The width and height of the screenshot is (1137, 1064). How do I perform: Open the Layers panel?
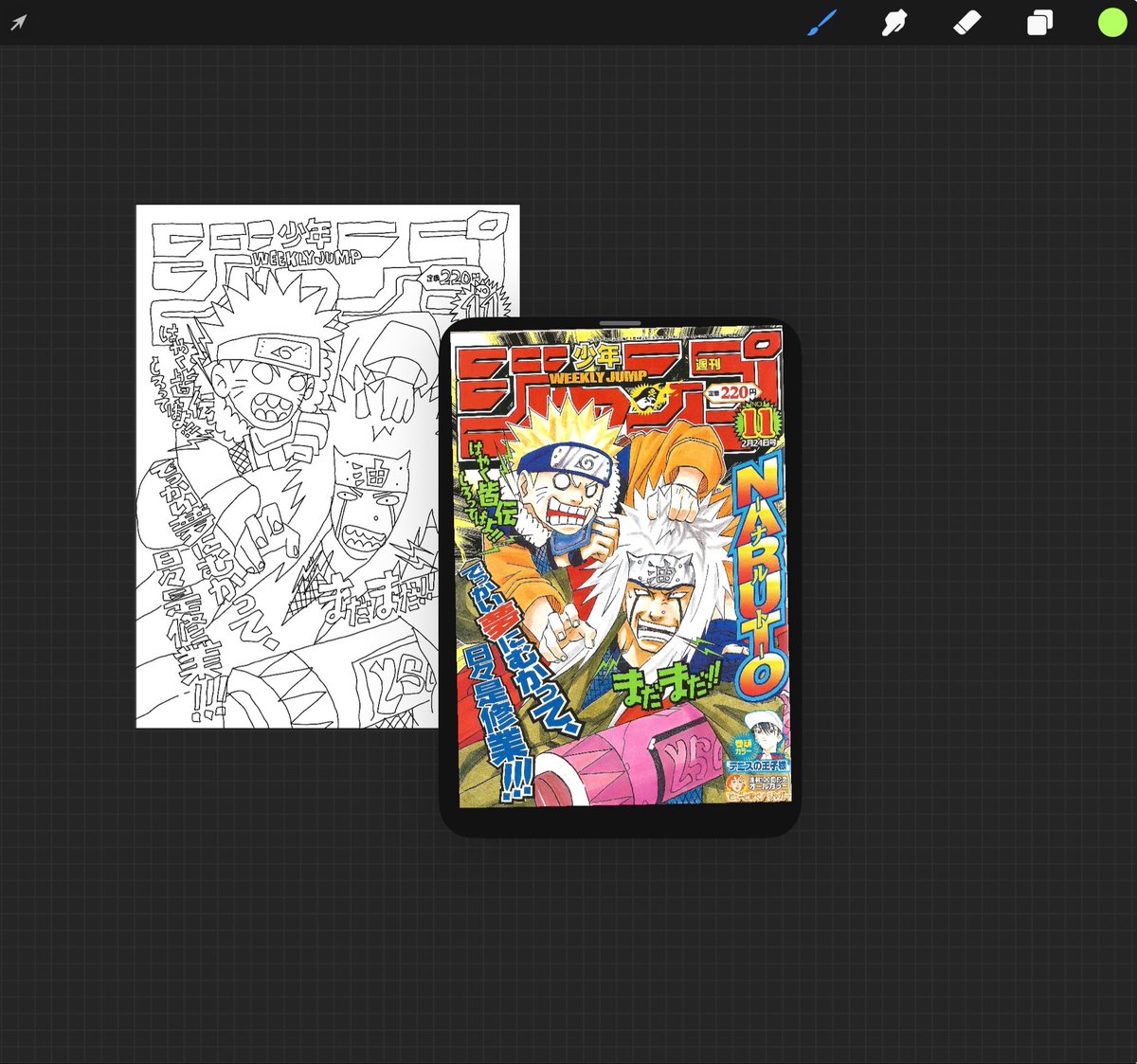[1039, 23]
